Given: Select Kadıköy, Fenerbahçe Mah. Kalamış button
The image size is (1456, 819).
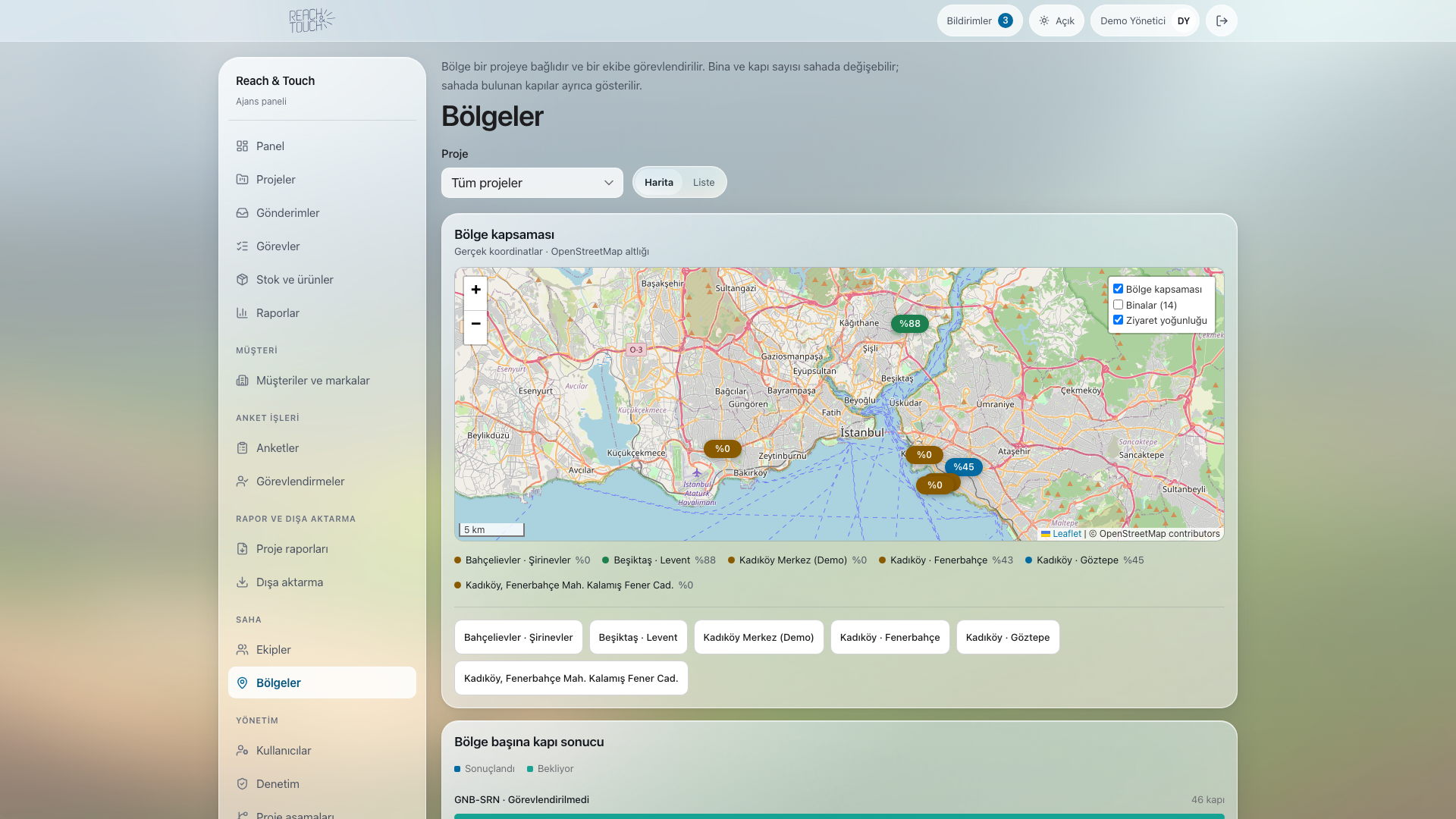Looking at the screenshot, I should pyautogui.click(x=571, y=678).
